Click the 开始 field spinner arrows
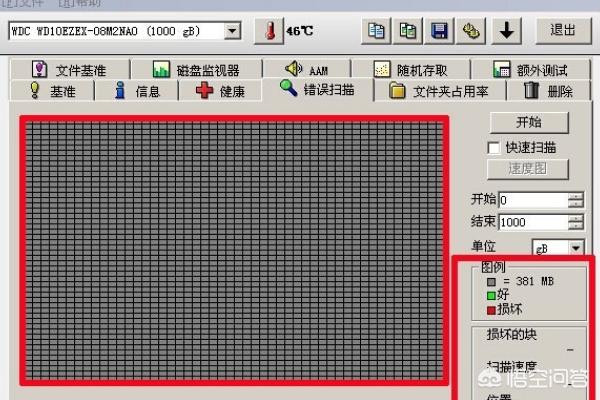600x400 pixels. pyautogui.click(x=575, y=200)
